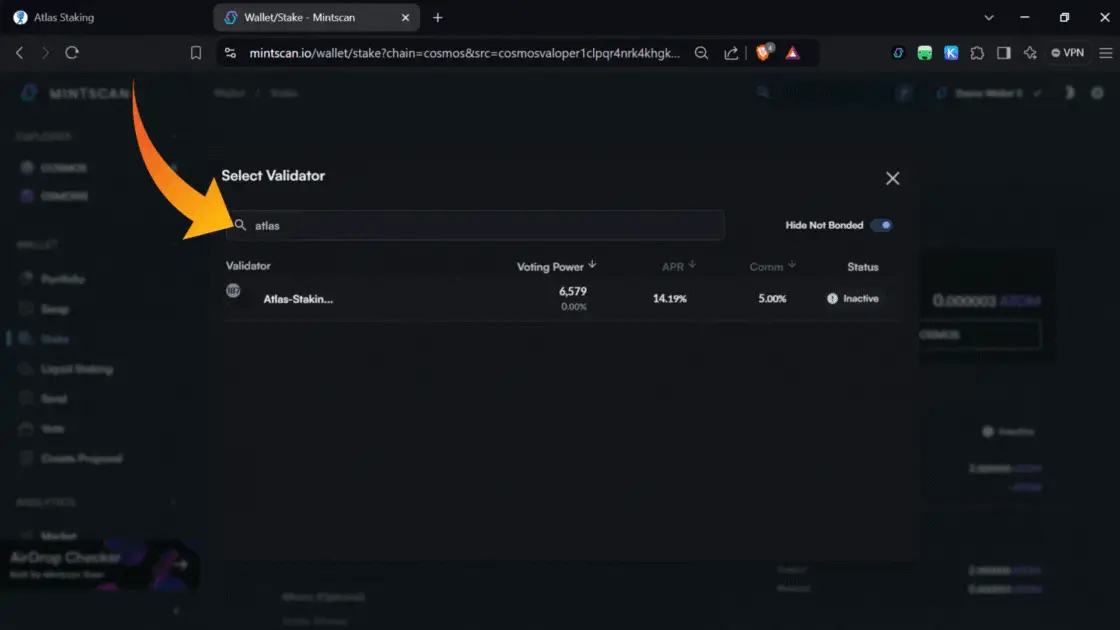Switch to the Wallet/Stake - Mintscan tab
The image size is (1120, 630).
pos(300,18)
